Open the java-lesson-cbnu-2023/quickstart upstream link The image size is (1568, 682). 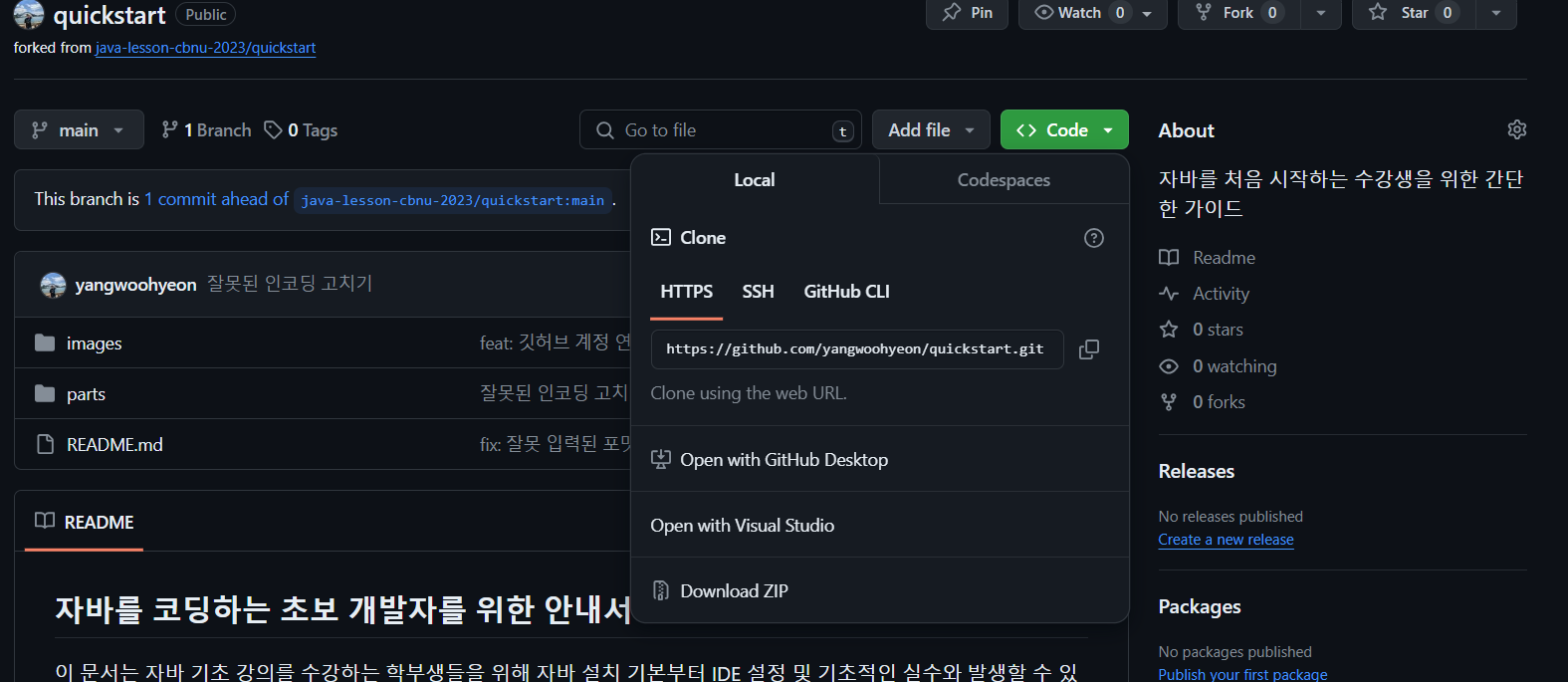click(205, 48)
